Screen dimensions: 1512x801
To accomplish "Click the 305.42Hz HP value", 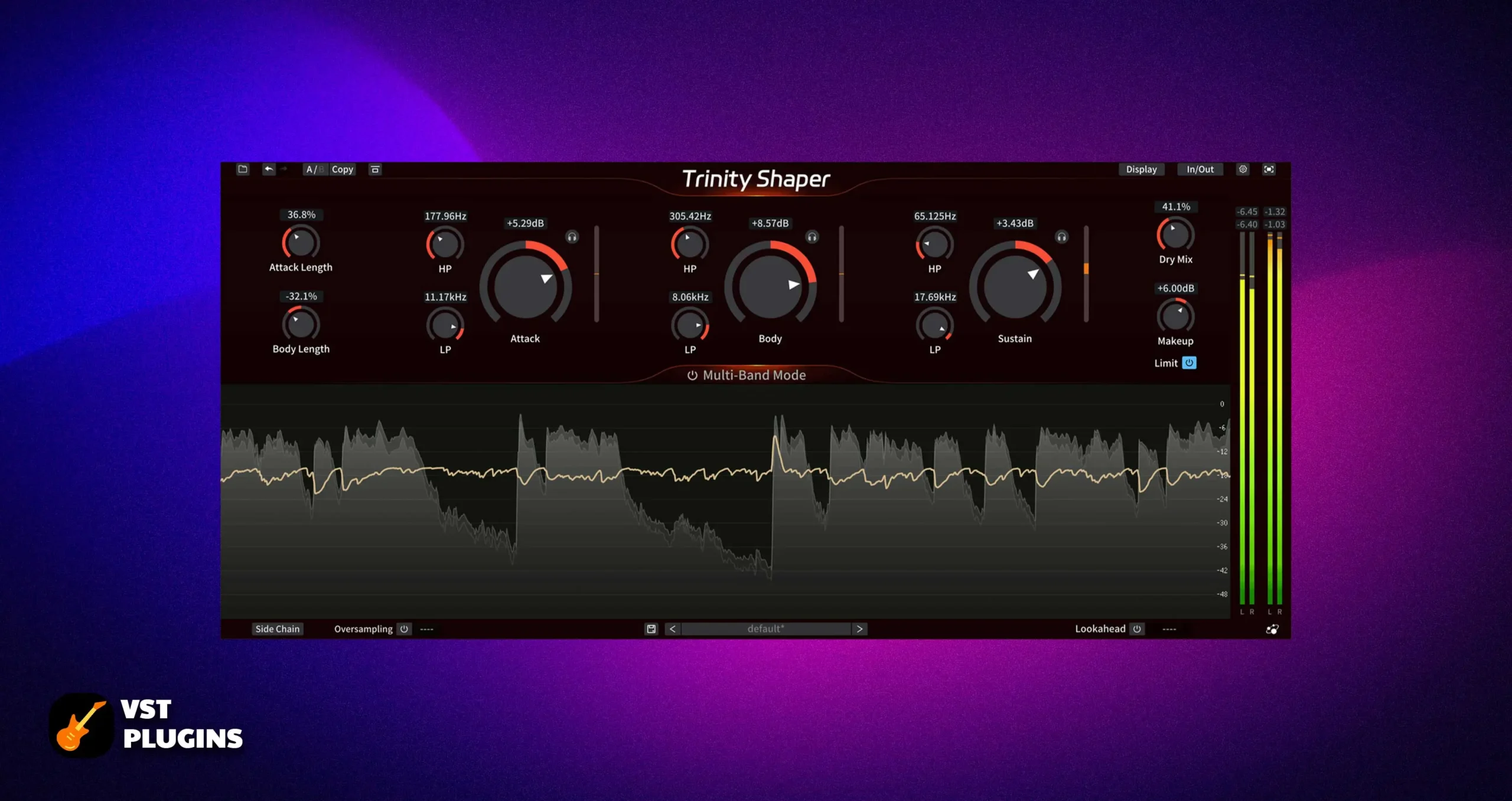I will tap(690, 216).
